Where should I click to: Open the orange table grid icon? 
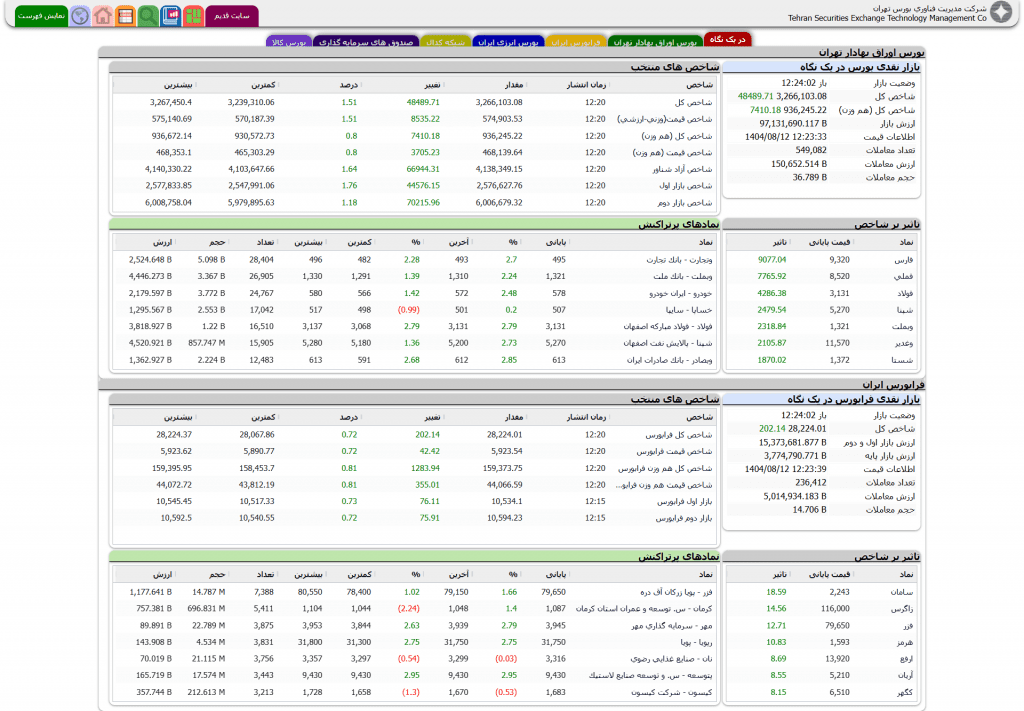pos(125,16)
